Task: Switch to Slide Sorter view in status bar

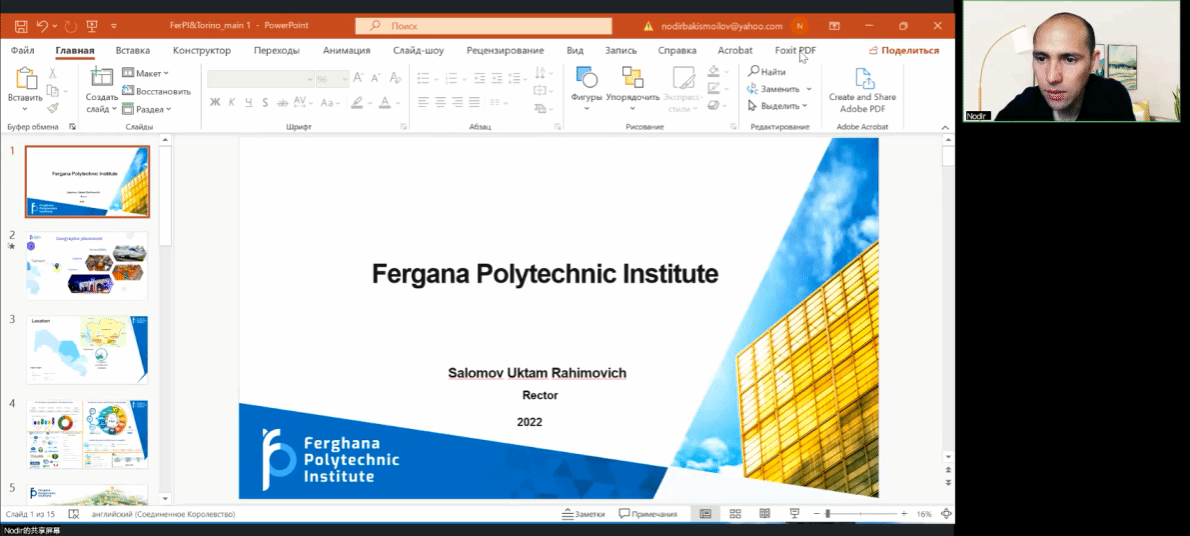Action: pos(735,514)
